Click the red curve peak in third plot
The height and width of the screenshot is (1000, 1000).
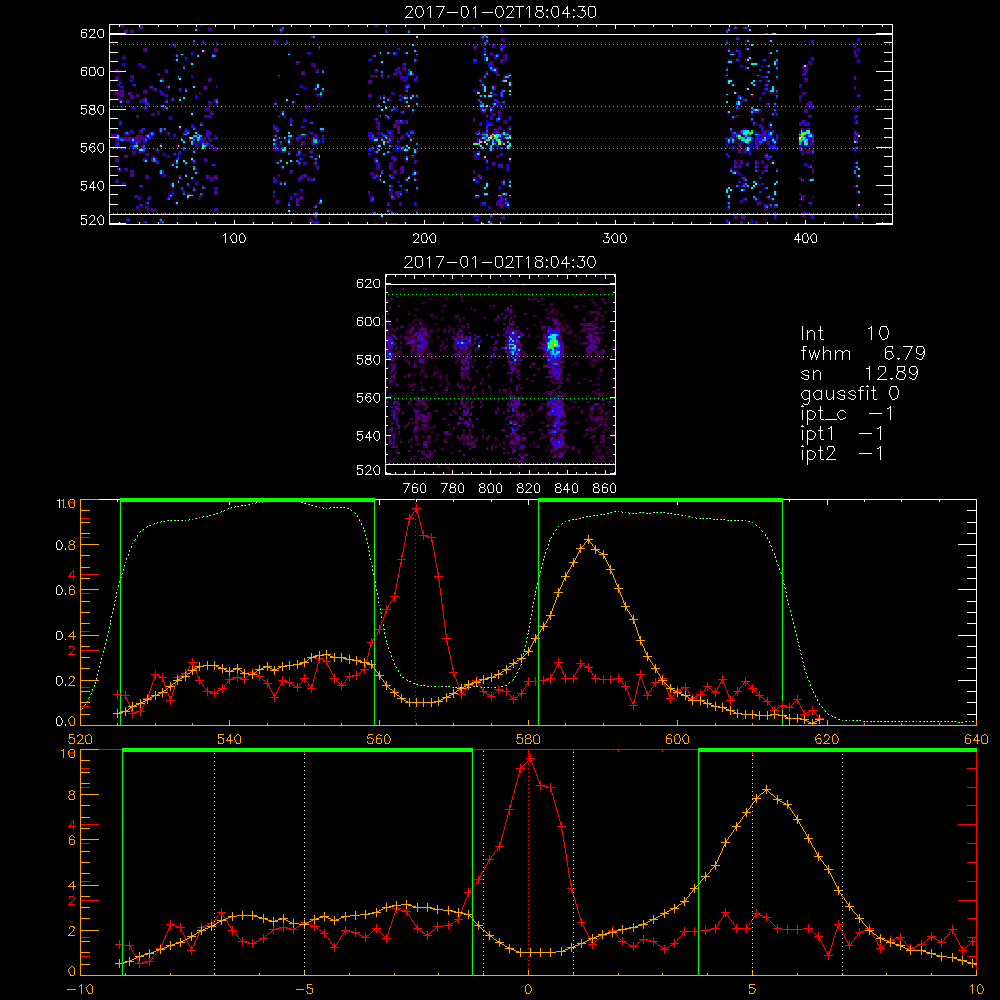[416, 509]
